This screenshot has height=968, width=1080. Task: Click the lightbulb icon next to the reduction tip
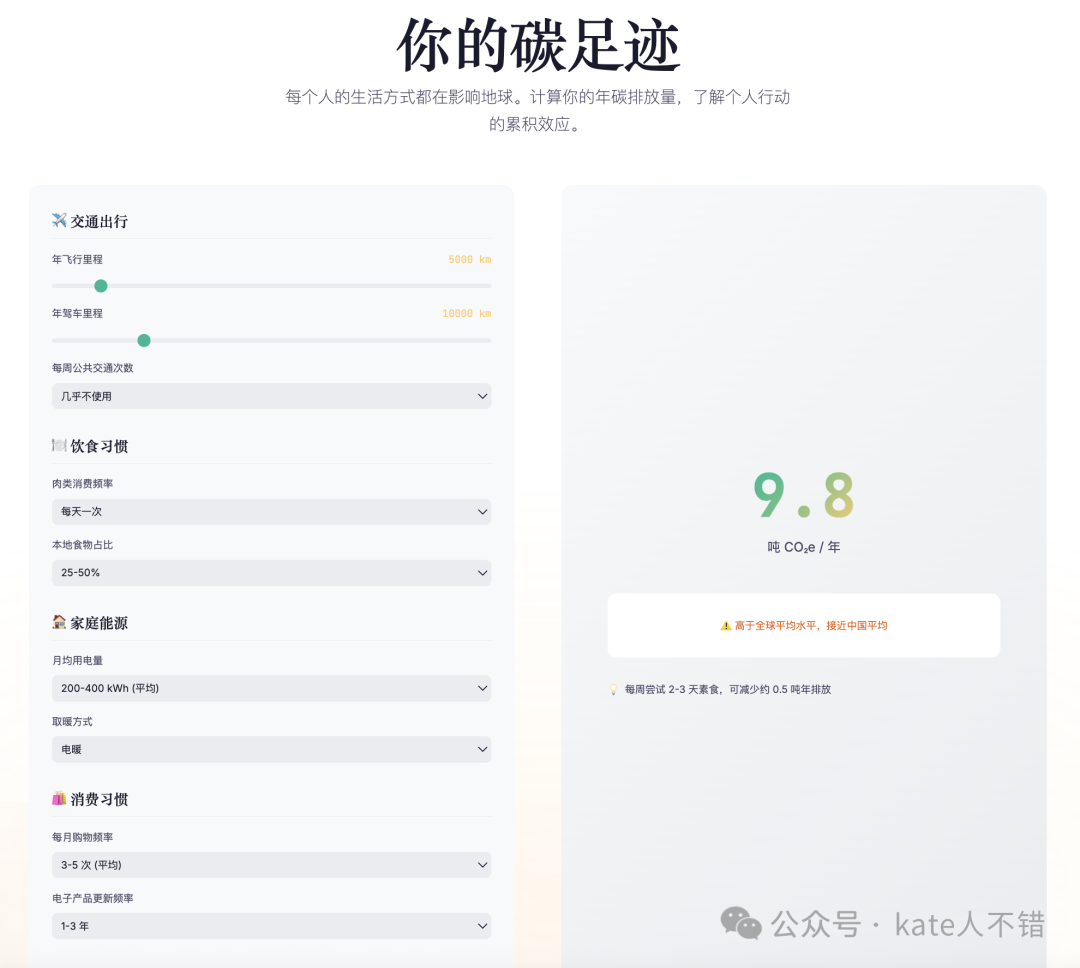614,689
